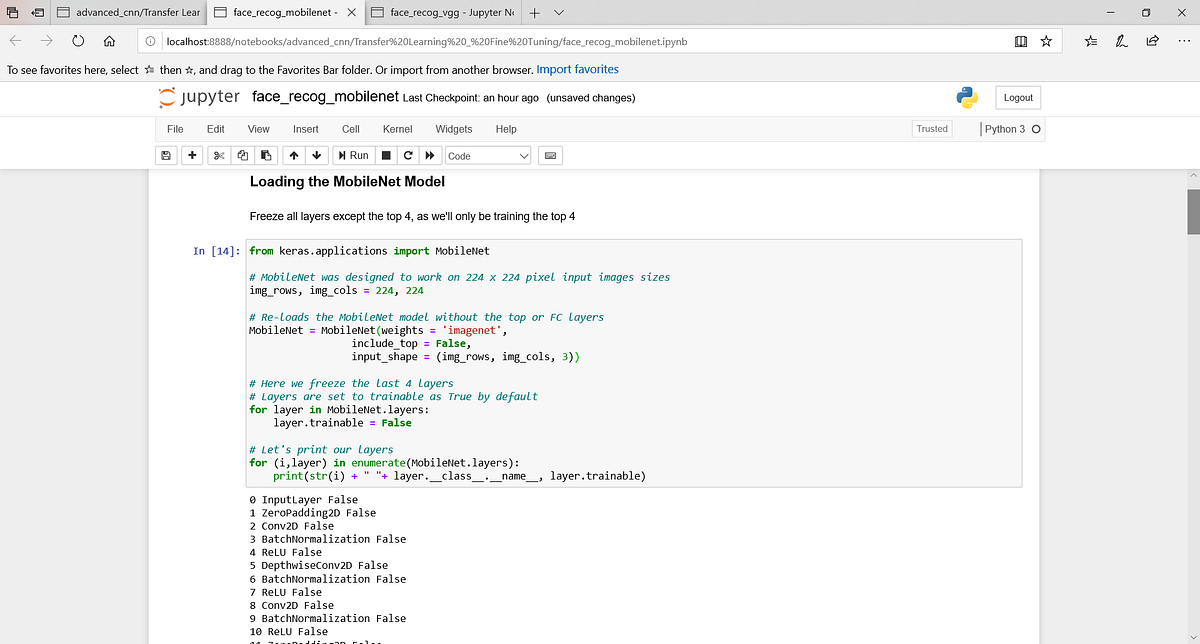Paste cells below using the toolbar icon

(266, 155)
